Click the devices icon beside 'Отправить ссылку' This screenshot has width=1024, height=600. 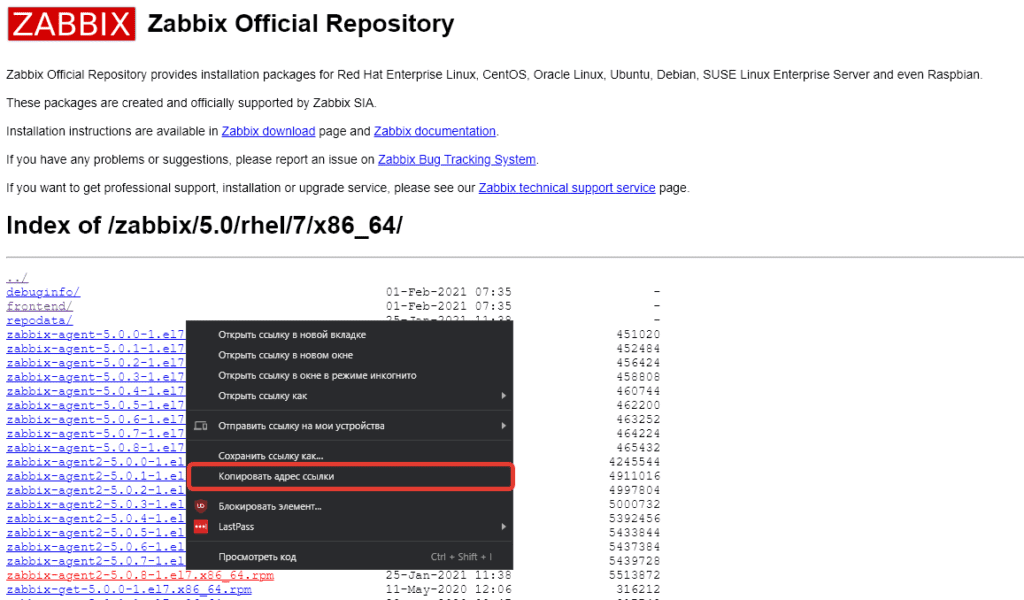(x=201, y=426)
